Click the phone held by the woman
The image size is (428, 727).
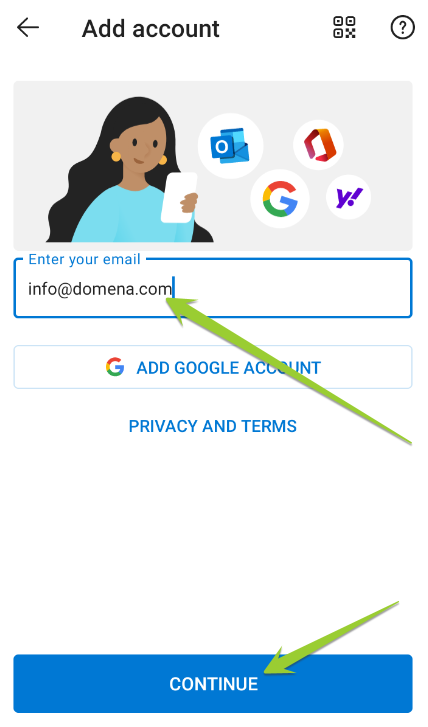point(178,198)
